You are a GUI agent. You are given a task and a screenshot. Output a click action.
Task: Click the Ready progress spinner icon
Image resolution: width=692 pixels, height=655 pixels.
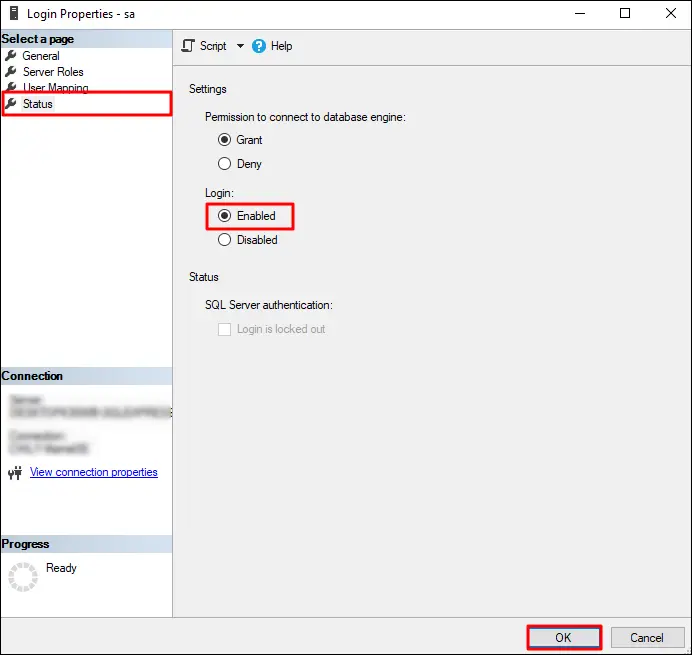[x=22, y=577]
